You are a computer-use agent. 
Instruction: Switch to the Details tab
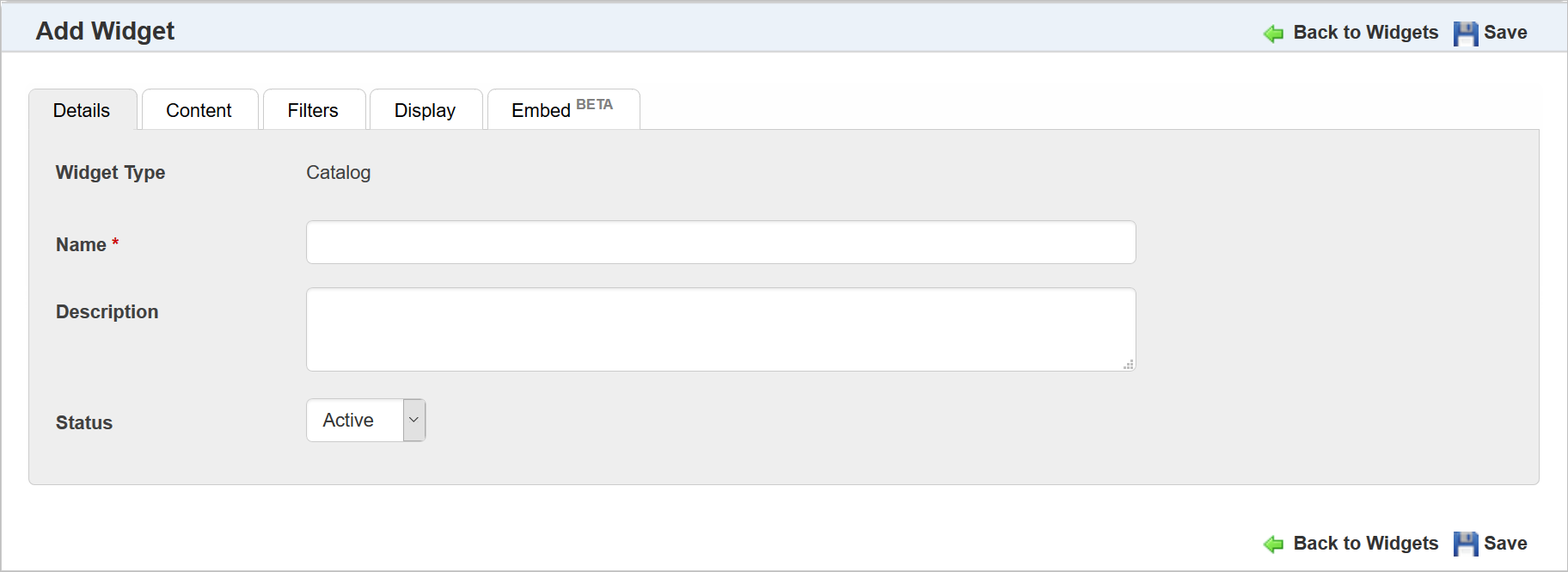point(82,111)
